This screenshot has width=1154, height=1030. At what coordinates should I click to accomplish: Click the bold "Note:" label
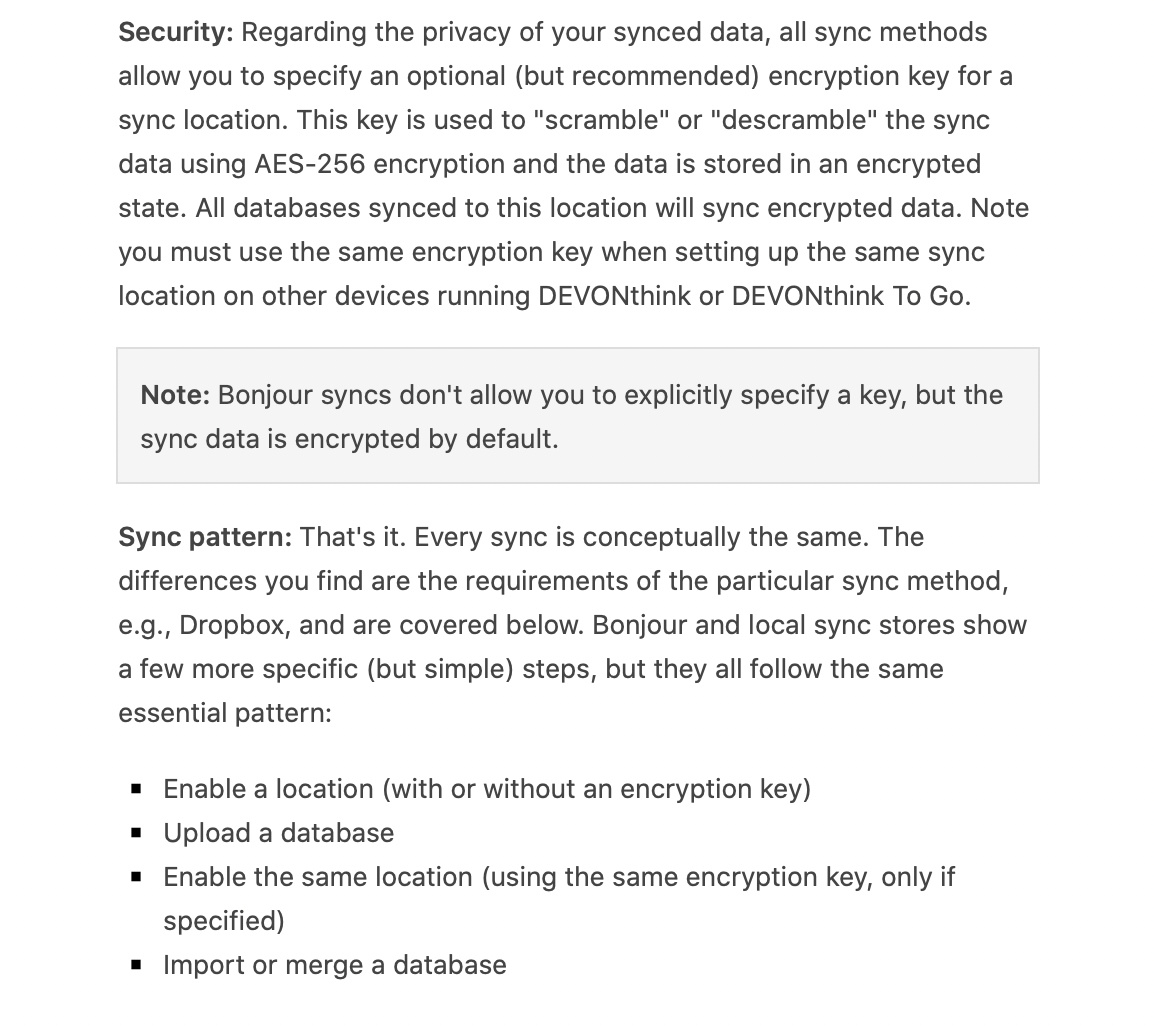point(175,395)
